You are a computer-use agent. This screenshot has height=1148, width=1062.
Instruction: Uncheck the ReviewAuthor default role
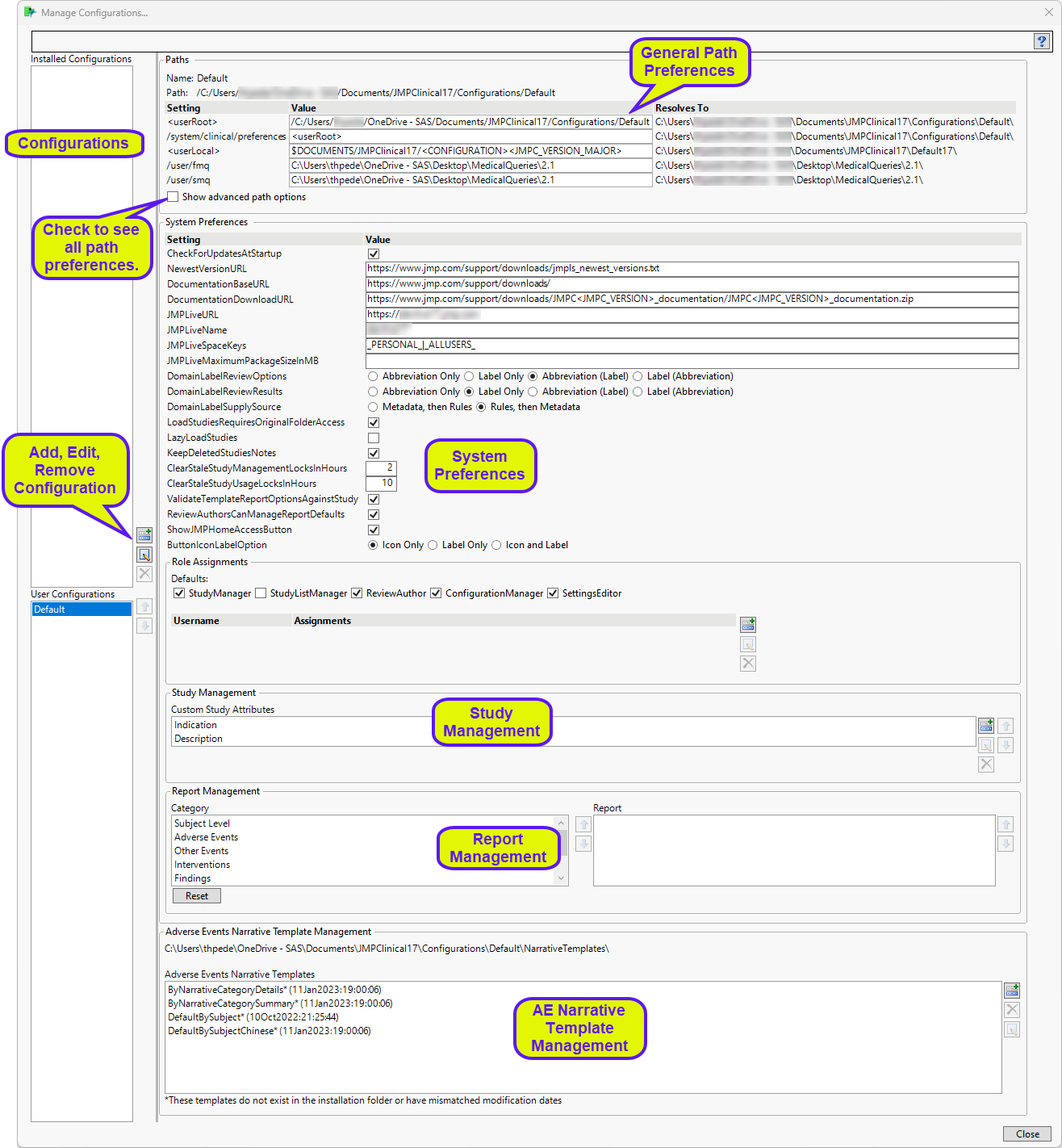pos(357,593)
